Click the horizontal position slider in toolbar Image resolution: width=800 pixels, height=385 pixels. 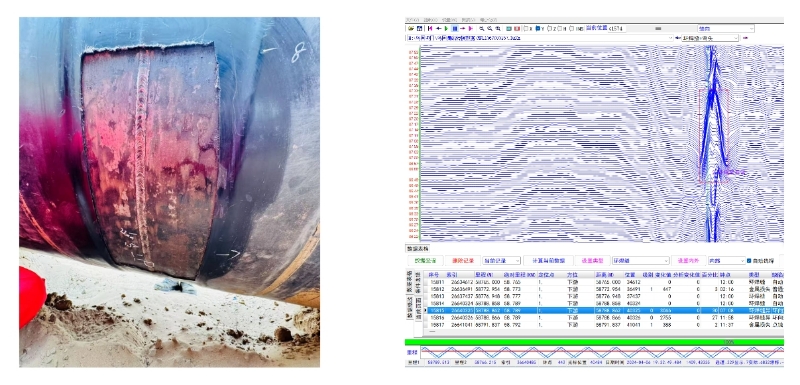tap(658, 29)
